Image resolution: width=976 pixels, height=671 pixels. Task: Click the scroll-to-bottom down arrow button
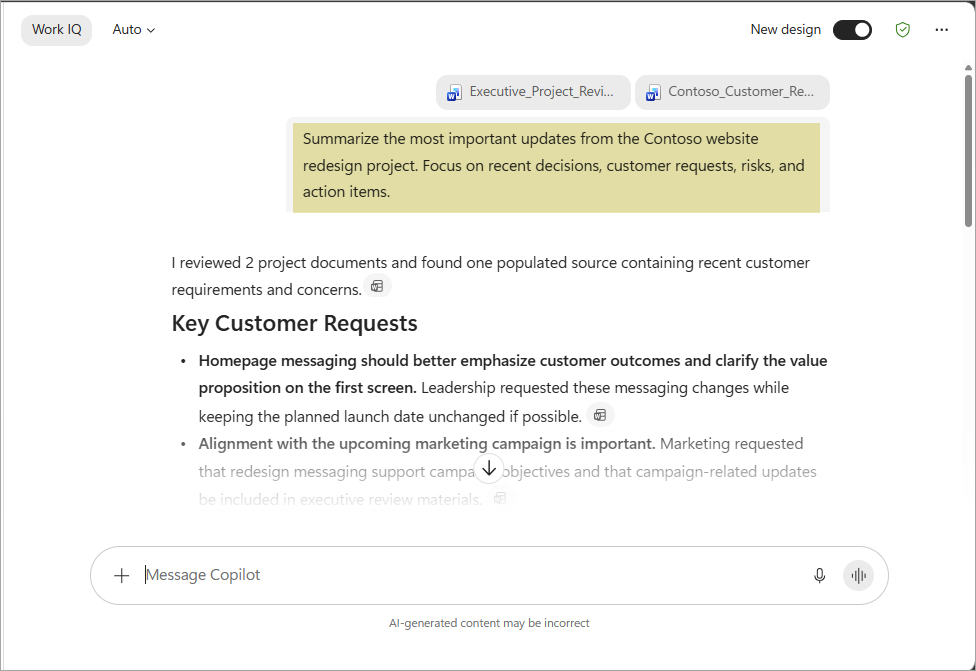(x=489, y=468)
